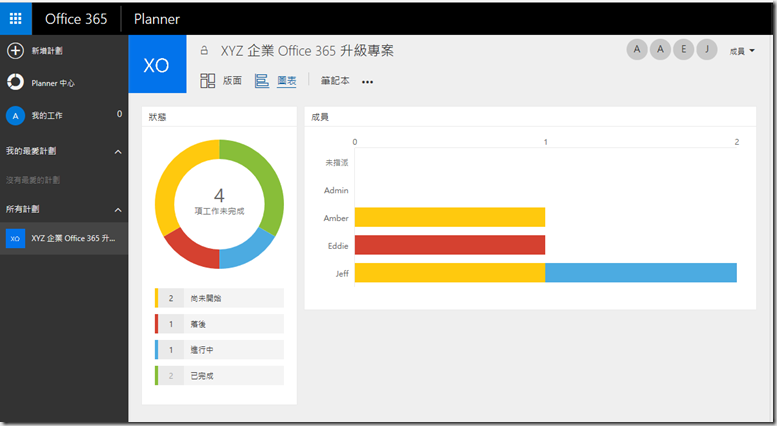This screenshot has height=426, width=777.
Task: Click the Office 365 link in header
Action: pyautogui.click(x=77, y=18)
